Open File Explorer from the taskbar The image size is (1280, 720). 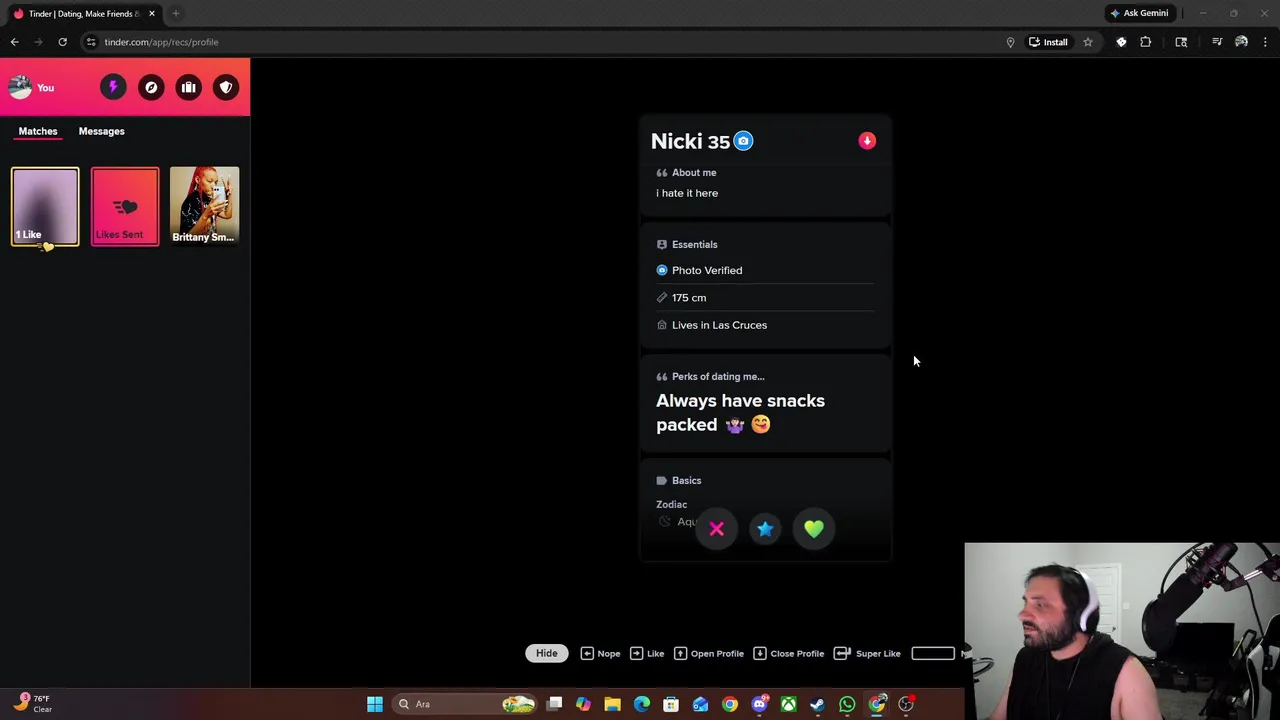(612, 704)
